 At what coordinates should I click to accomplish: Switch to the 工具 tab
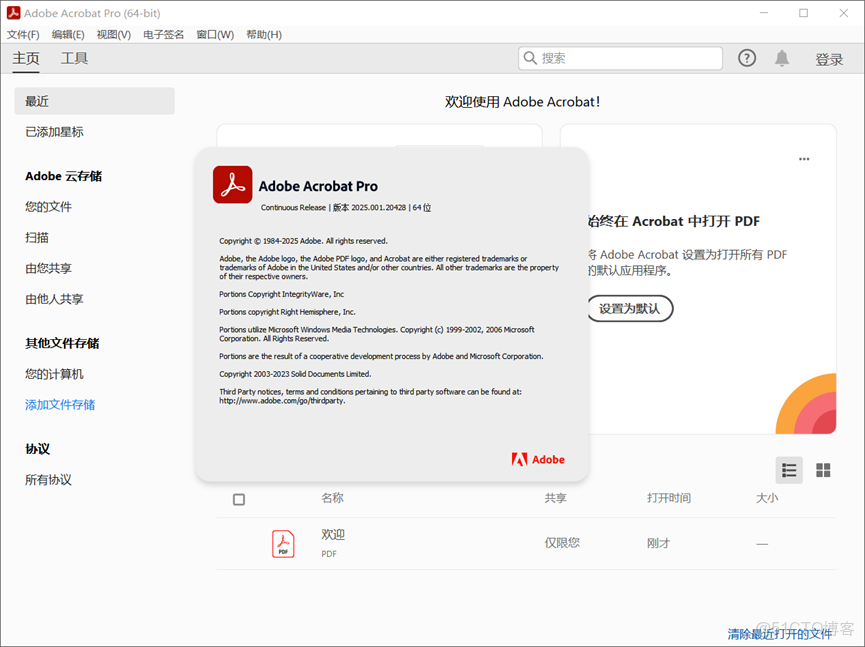click(72, 58)
